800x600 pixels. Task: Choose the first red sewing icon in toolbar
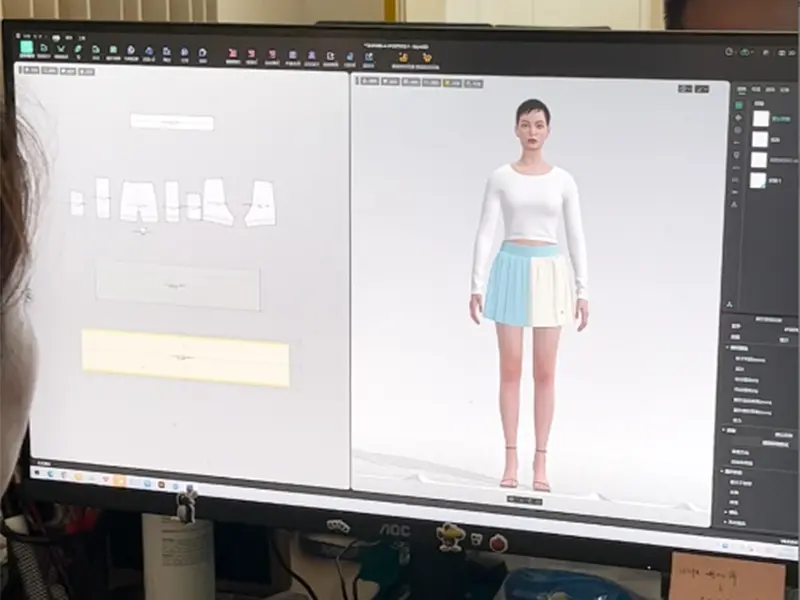(233, 54)
